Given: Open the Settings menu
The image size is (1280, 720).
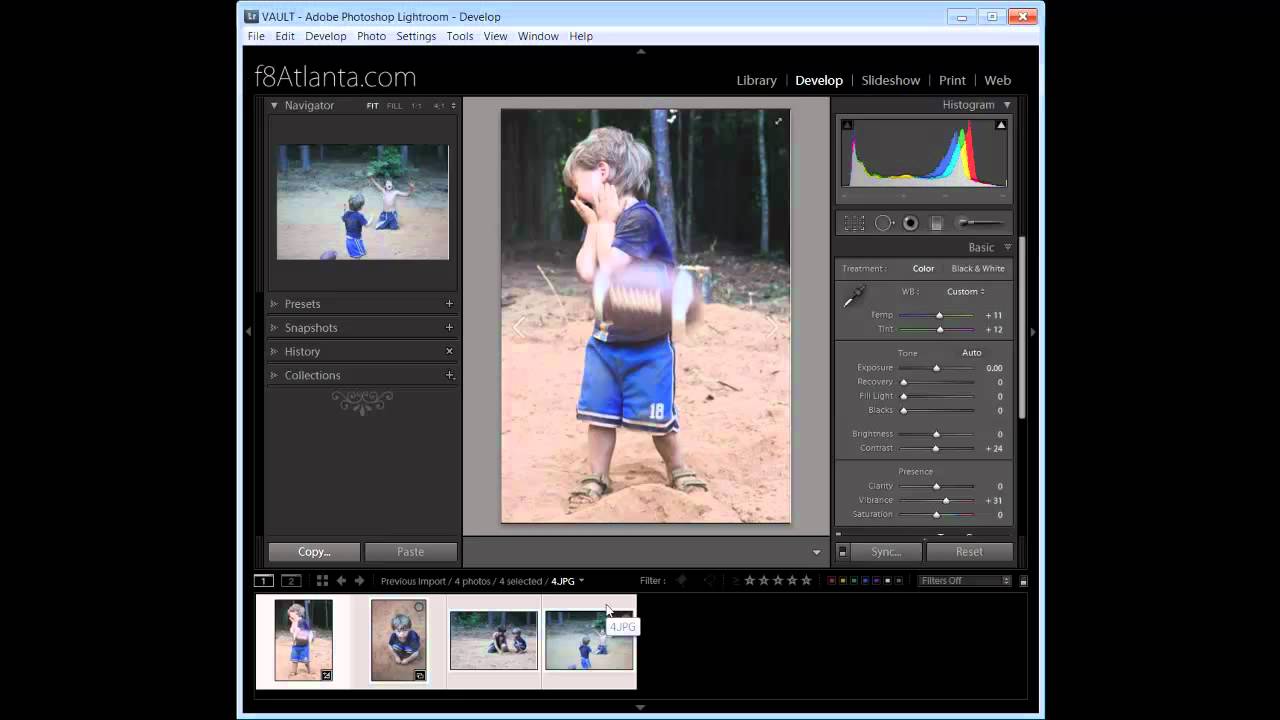Looking at the screenshot, I should tap(416, 36).
